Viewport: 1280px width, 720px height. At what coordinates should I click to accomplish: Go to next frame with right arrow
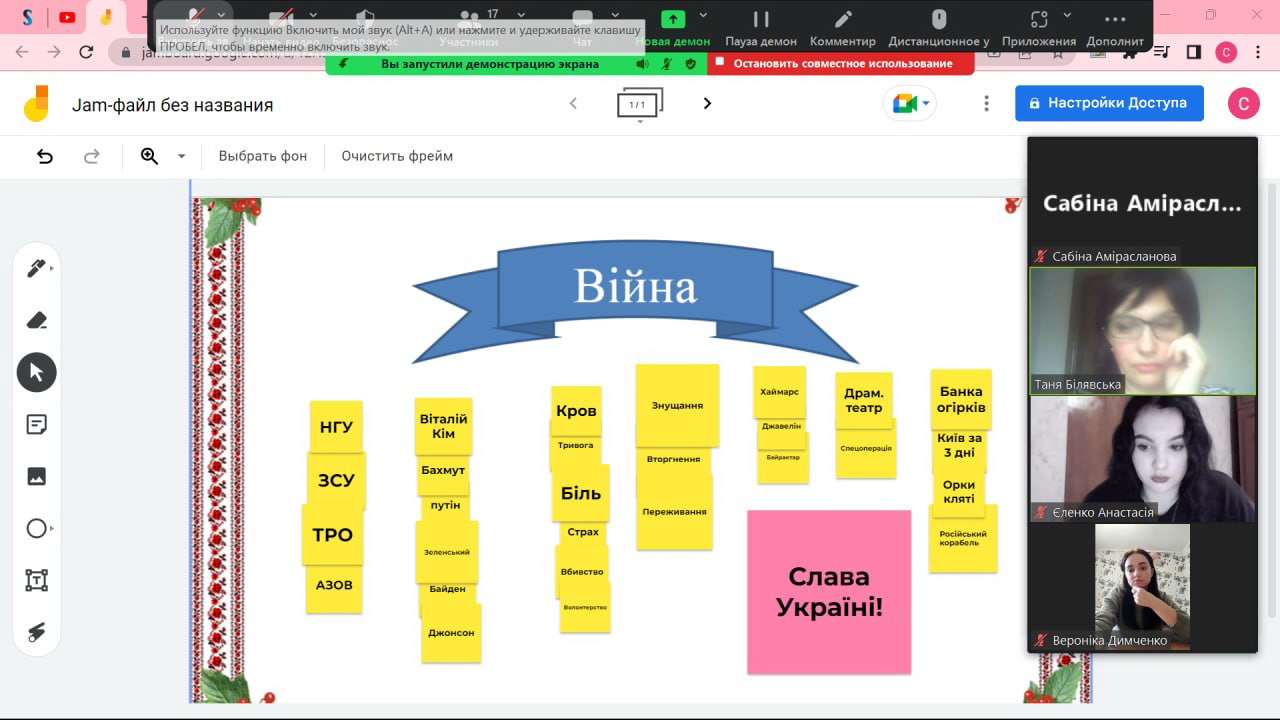point(707,103)
